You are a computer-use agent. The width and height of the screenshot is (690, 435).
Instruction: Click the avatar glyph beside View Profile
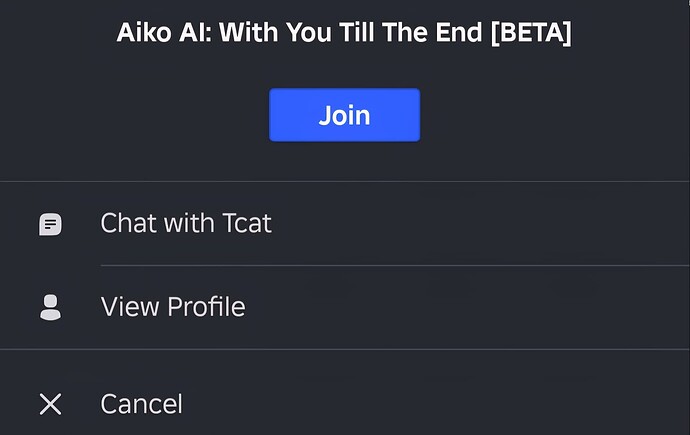(x=50, y=307)
